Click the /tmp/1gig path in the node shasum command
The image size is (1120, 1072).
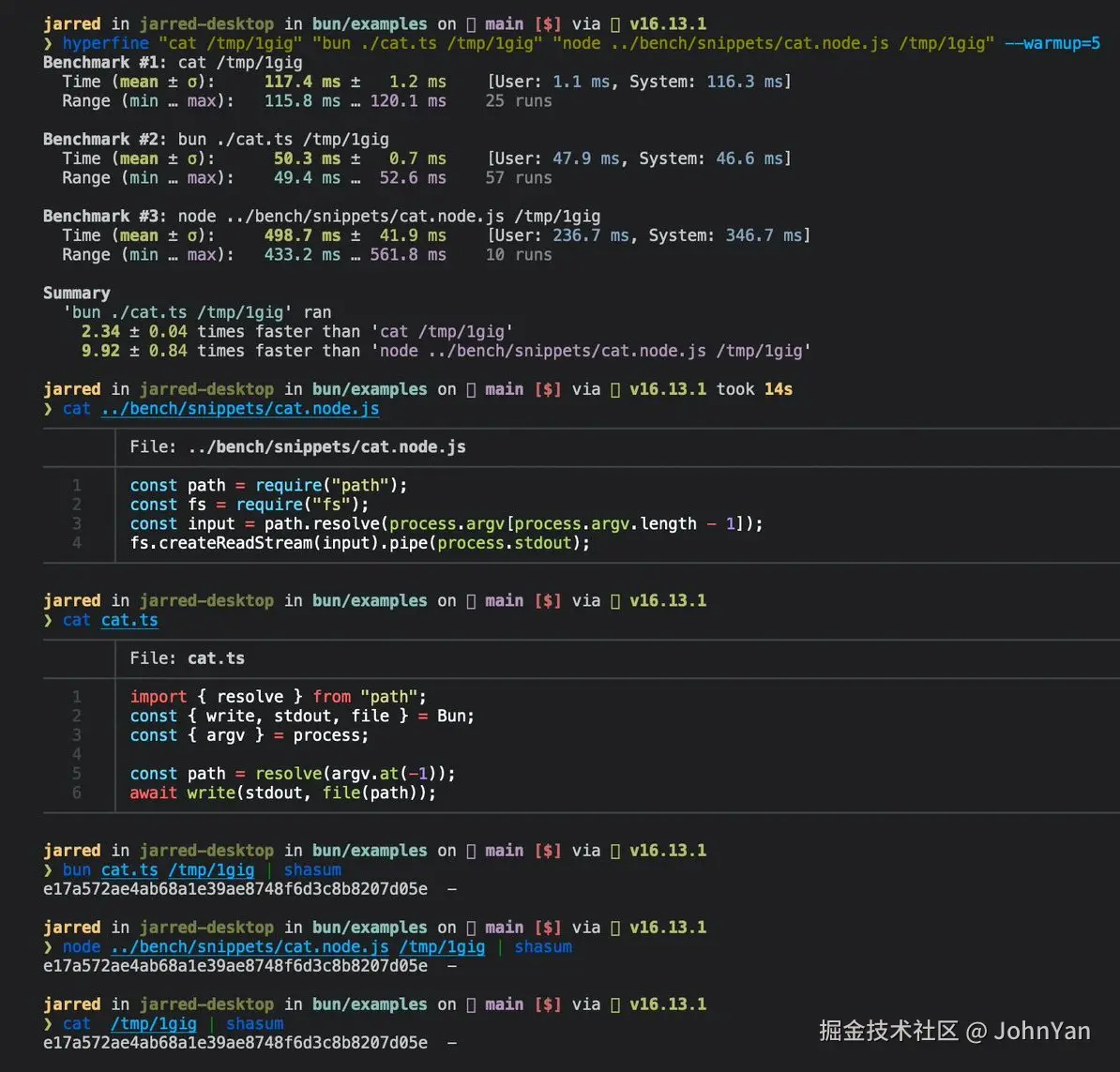pyautogui.click(x=442, y=947)
